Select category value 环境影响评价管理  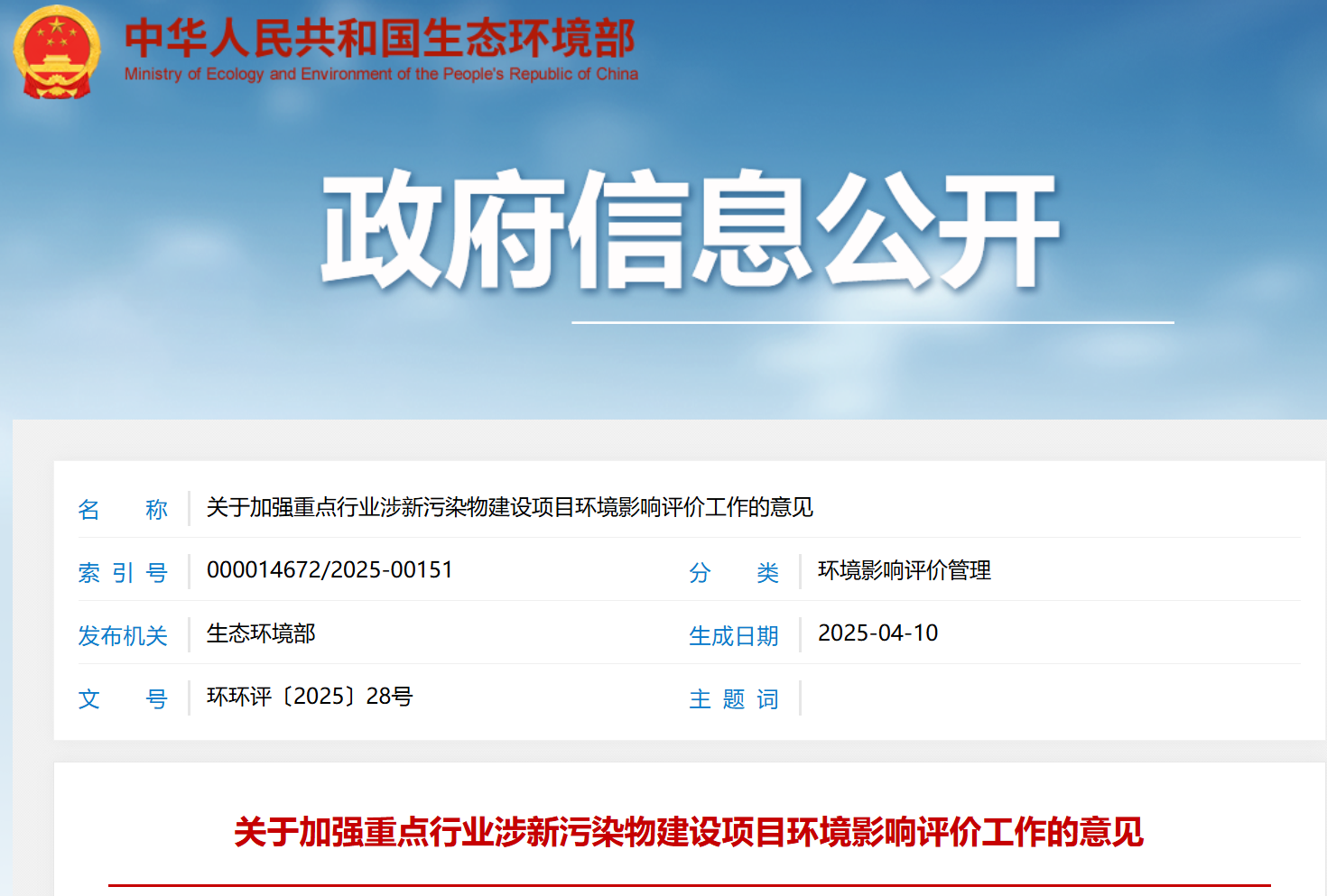point(905,570)
